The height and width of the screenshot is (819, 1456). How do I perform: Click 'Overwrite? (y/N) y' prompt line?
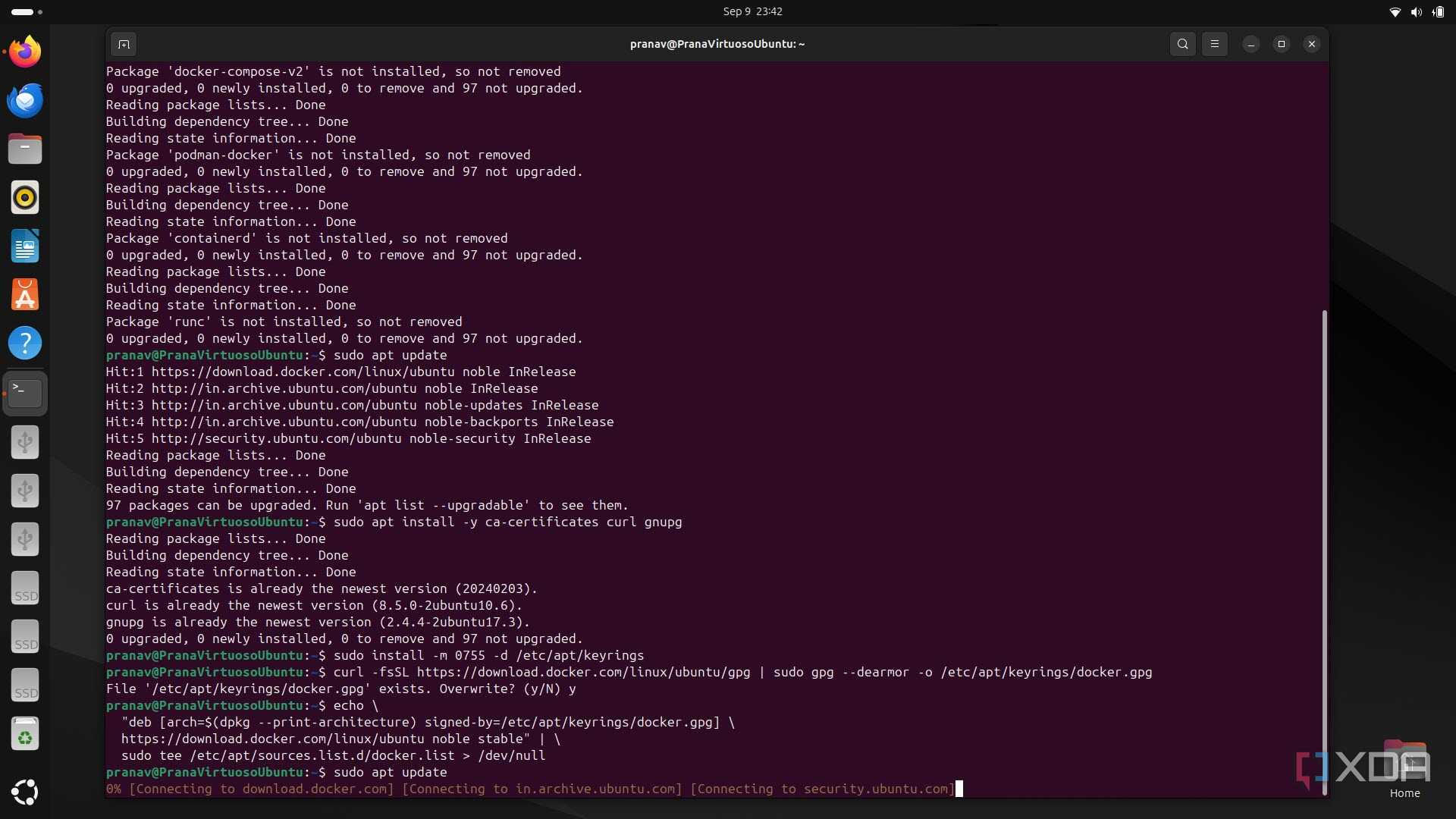pyautogui.click(x=340, y=689)
